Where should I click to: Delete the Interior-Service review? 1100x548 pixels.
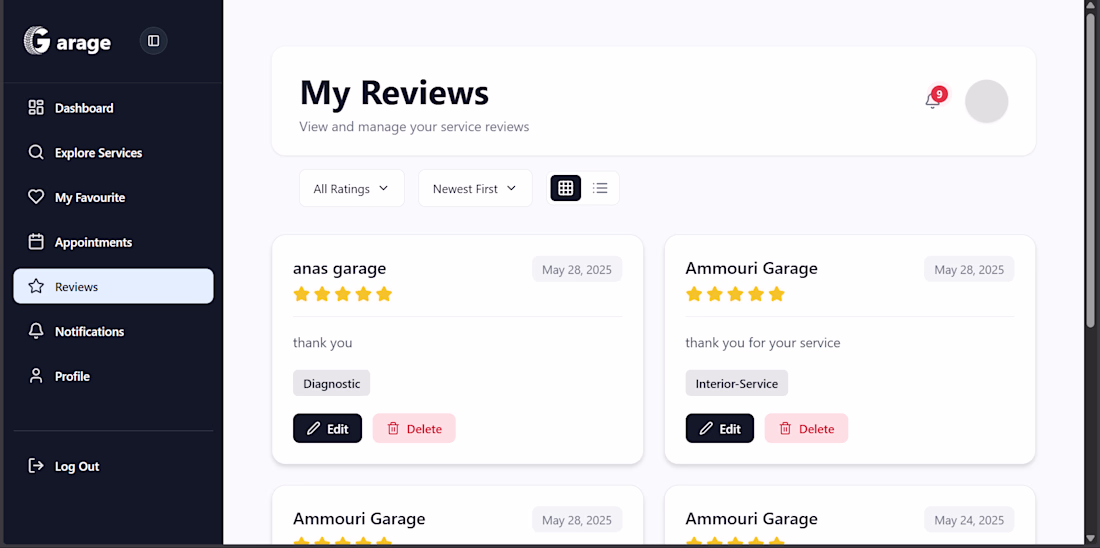806,428
